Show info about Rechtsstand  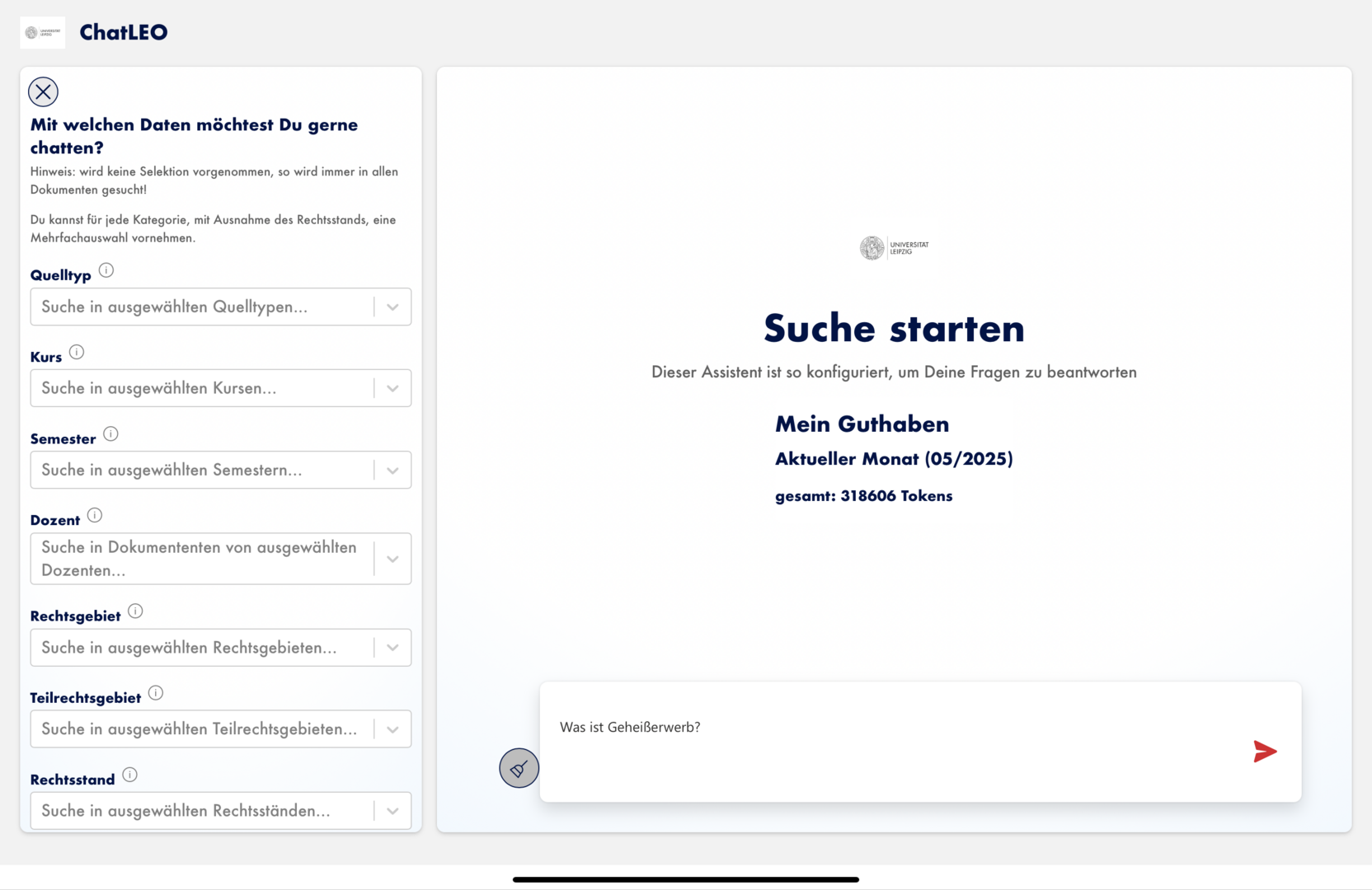(129, 775)
